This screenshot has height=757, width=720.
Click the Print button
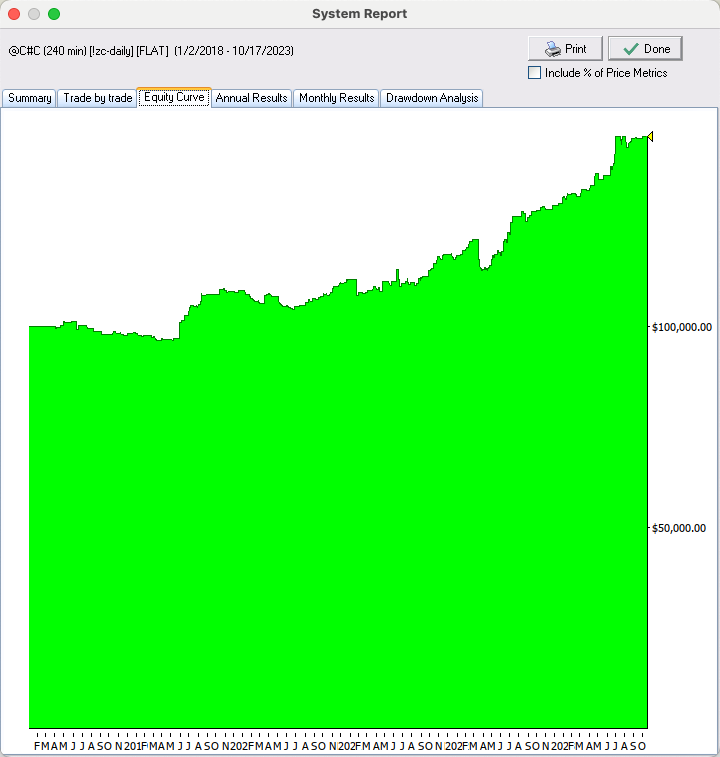click(x=565, y=49)
